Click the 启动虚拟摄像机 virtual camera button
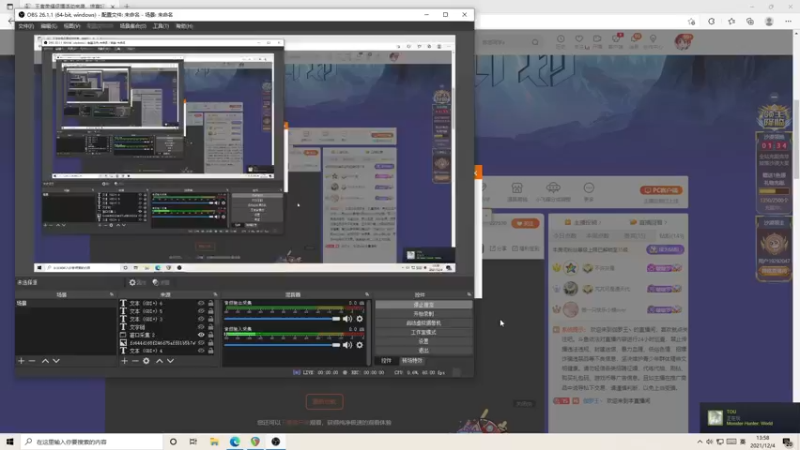This screenshot has width=800, height=450. tap(423, 323)
